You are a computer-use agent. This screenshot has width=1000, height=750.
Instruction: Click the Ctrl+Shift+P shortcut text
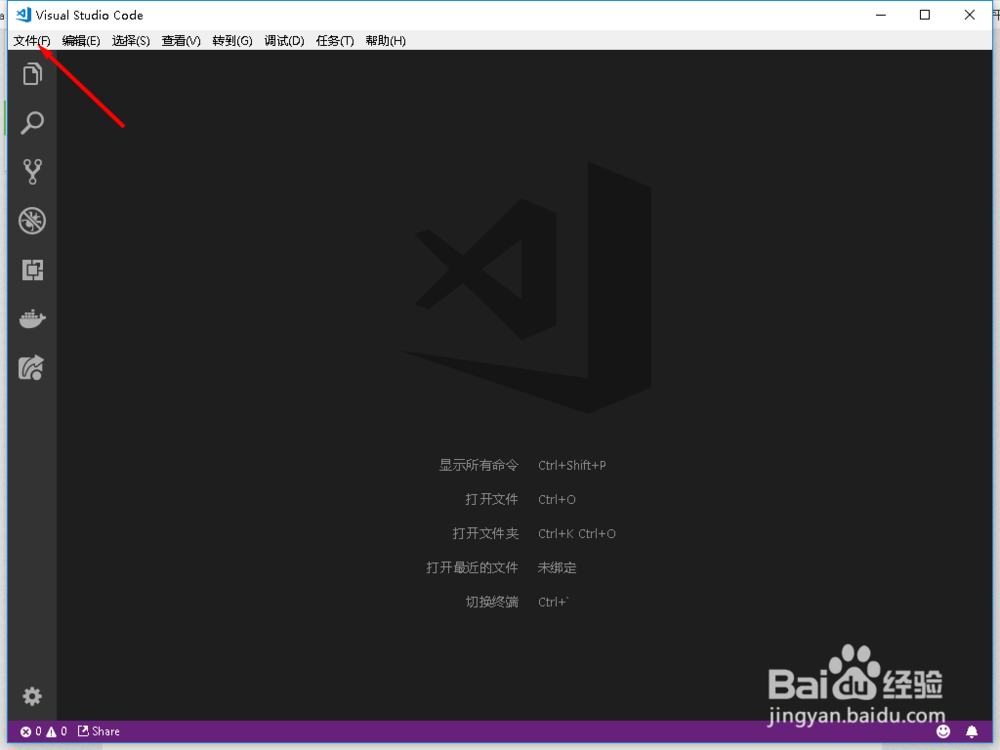[x=572, y=466]
